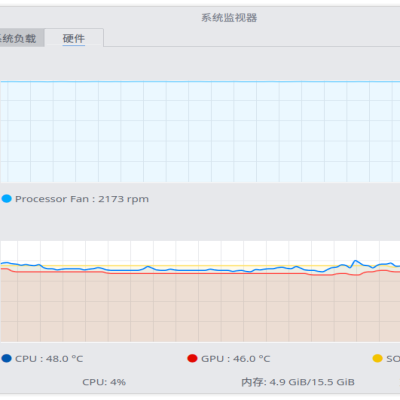Screen dimensions: 400x400
Task: Select the GPU : 46.0 °C label
Action: click(x=236, y=359)
